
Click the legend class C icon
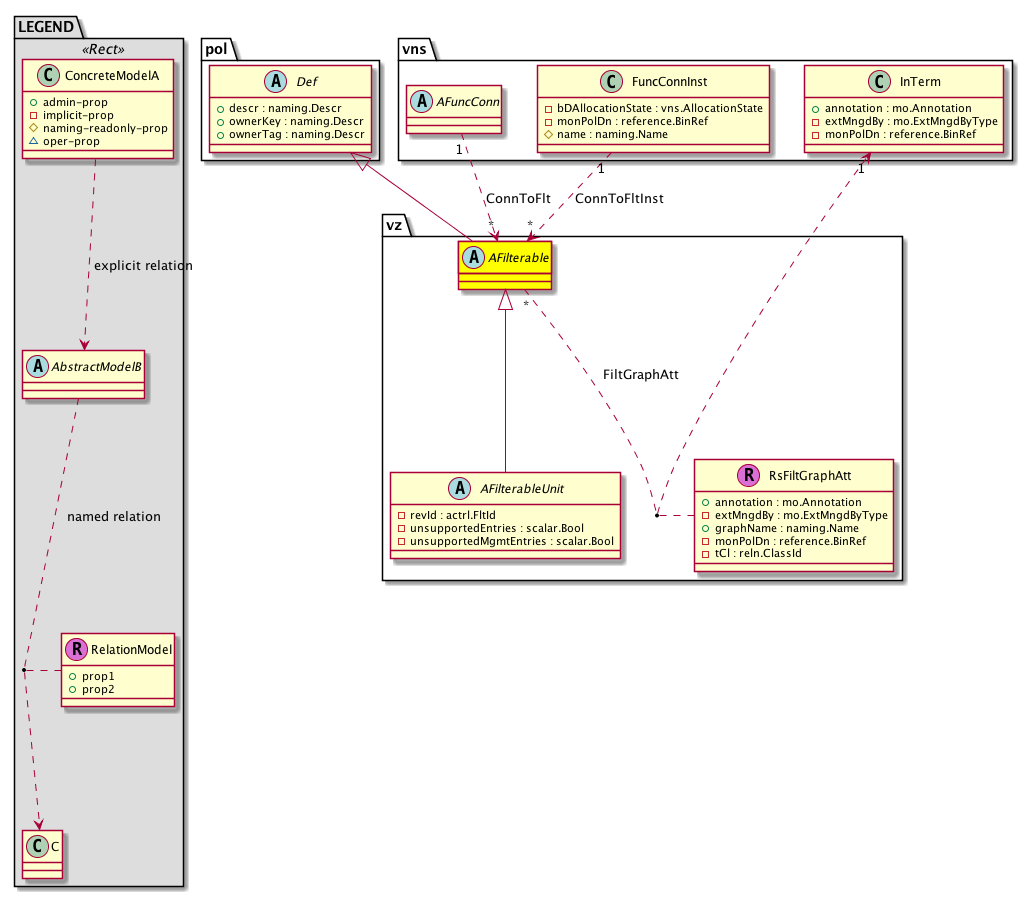pos(37,844)
